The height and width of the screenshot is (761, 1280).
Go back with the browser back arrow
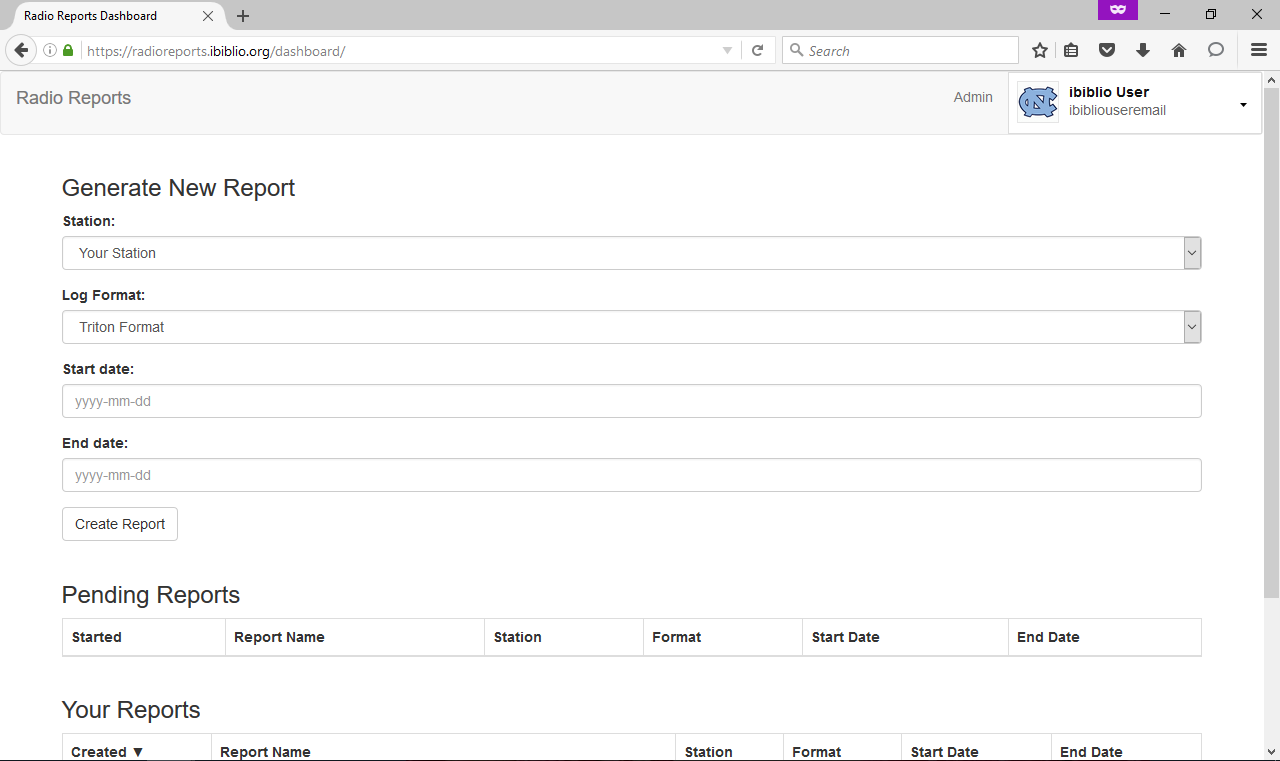[x=21, y=51]
